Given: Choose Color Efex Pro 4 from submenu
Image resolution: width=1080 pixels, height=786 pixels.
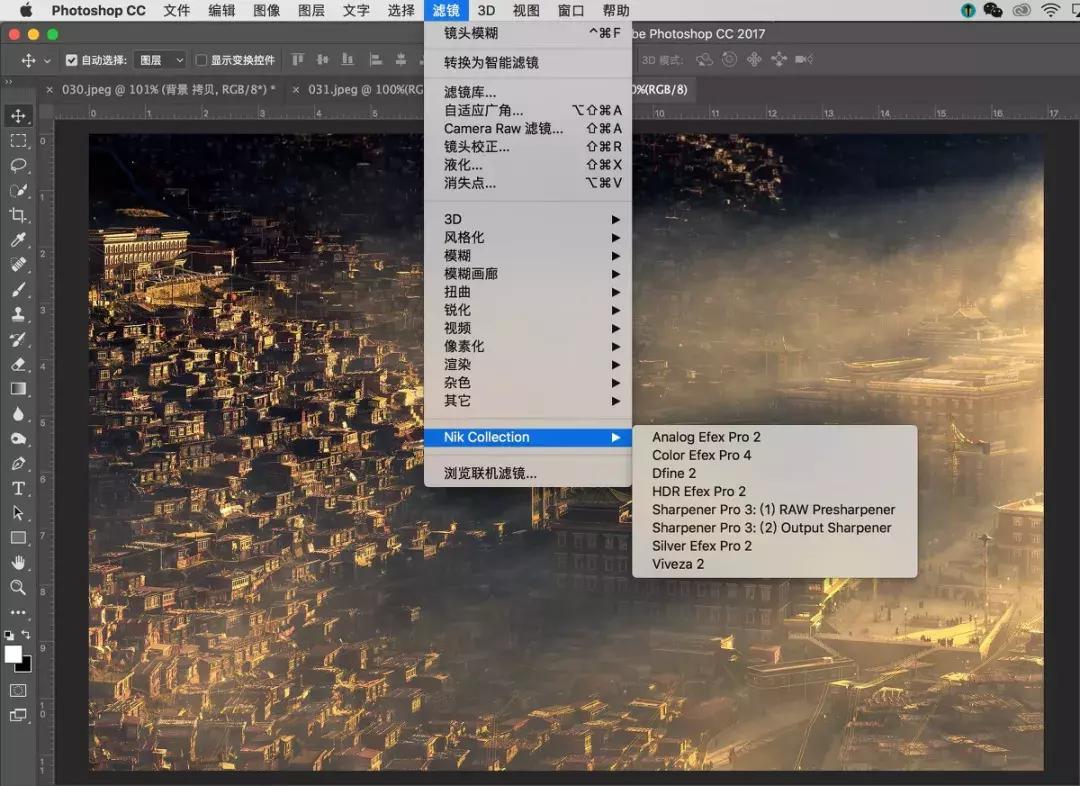Looking at the screenshot, I should 701,455.
